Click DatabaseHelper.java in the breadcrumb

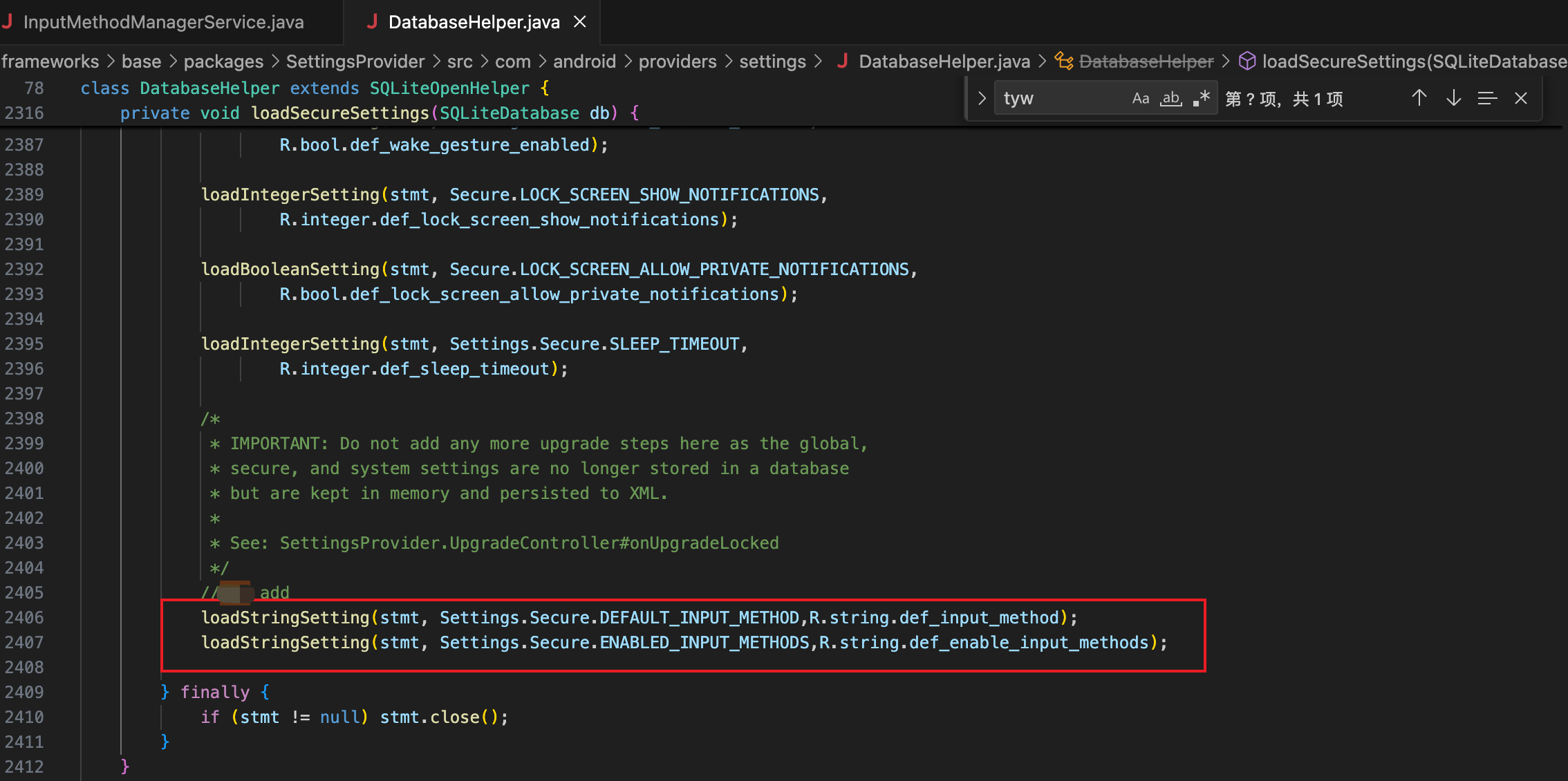[944, 62]
